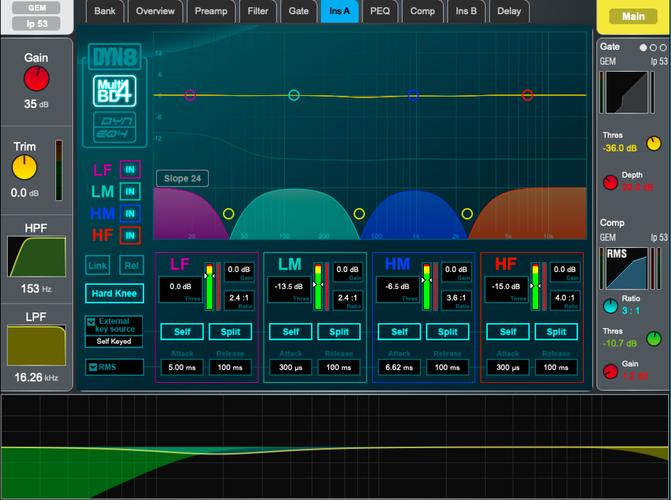Screen dimensions: 671x500
Task: Click the red Gain knob
Action: 36,80
